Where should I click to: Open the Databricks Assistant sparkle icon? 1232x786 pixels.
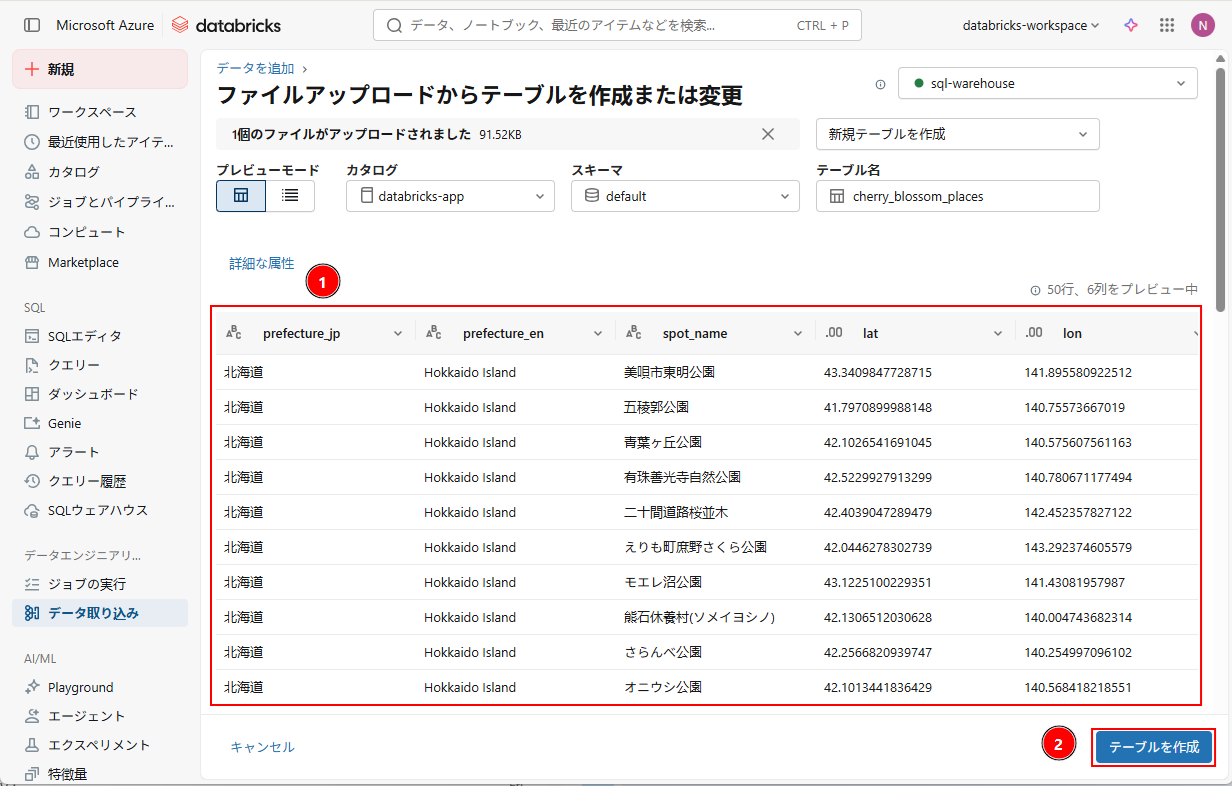coord(1131,25)
